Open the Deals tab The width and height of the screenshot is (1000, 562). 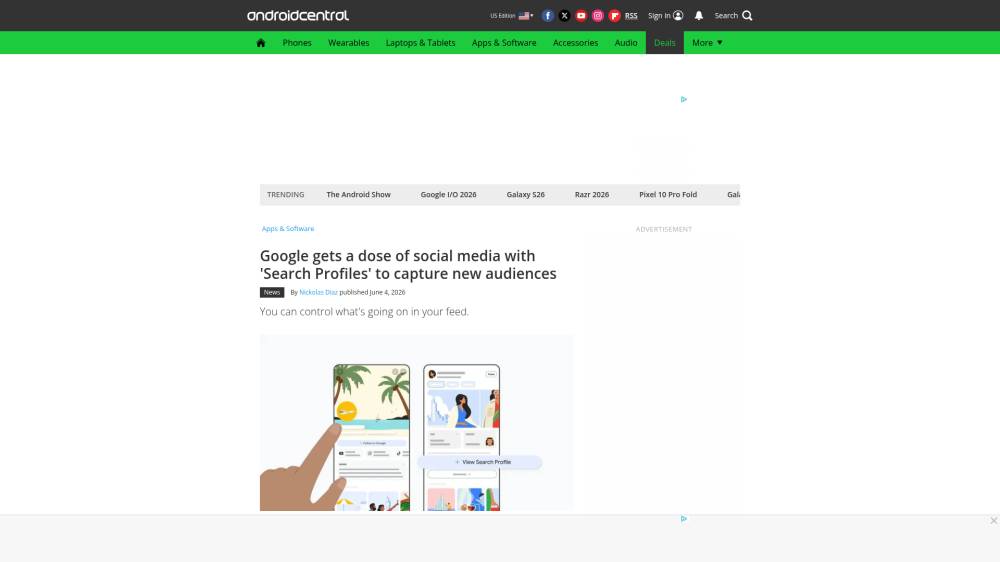665,43
